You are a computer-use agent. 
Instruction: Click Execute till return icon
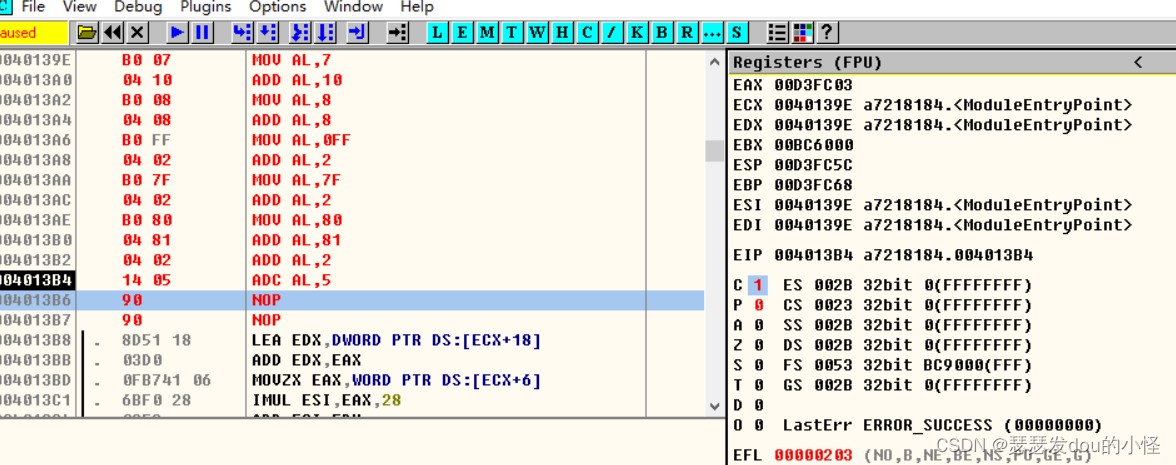[358, 32]
